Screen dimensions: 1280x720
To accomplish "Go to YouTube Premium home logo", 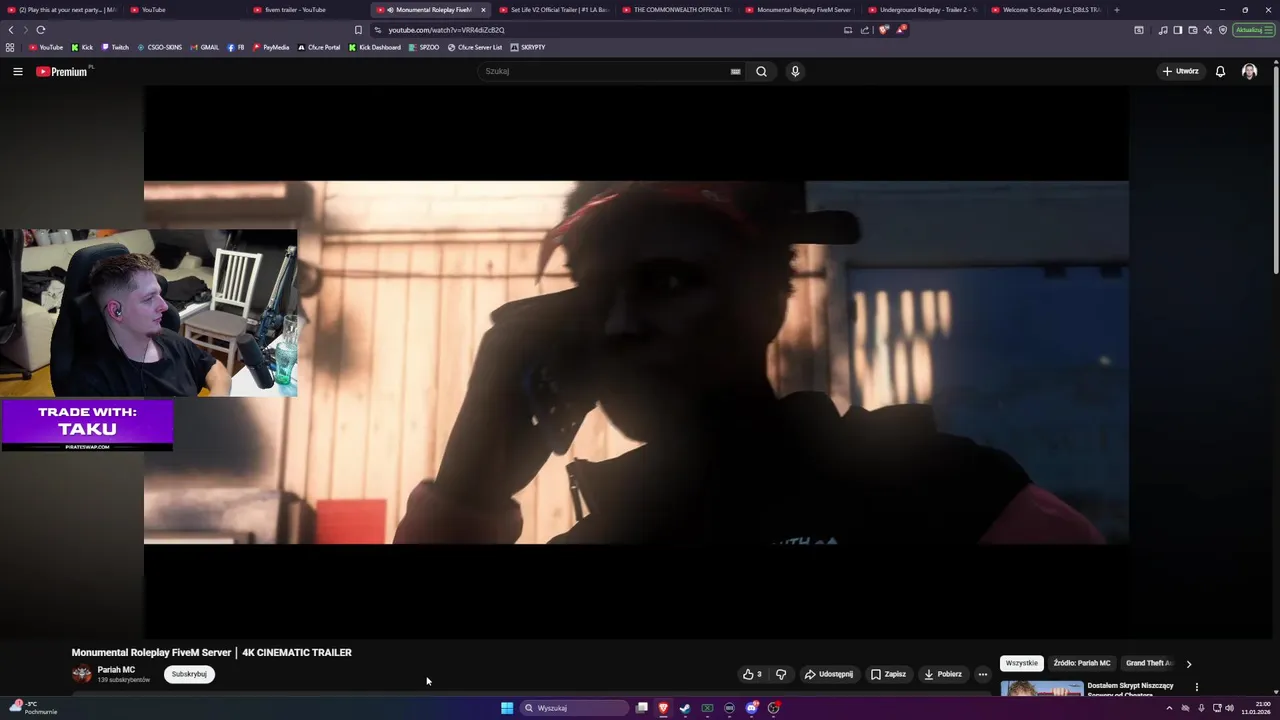I will click(x=64, y=71).
